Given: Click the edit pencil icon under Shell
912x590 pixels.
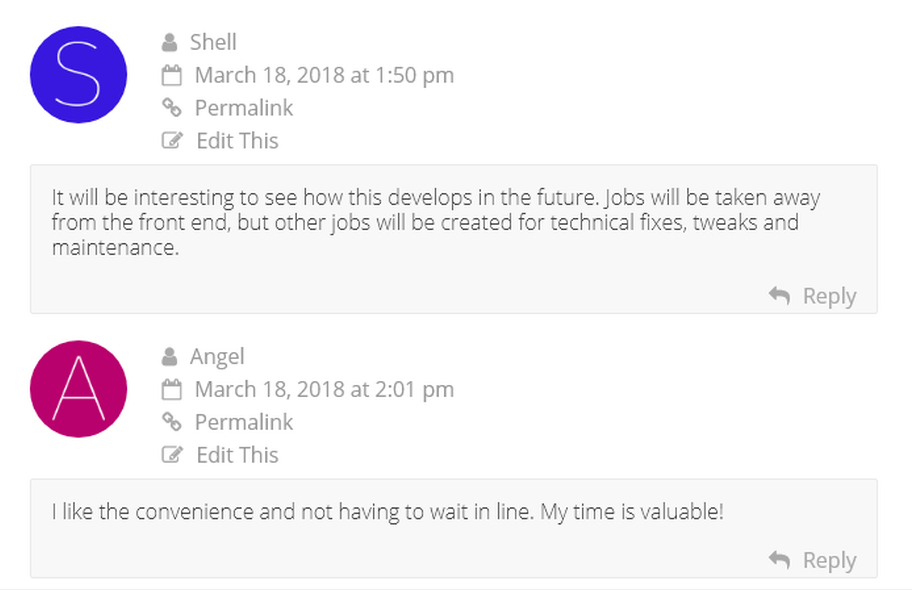Looking at the screenshot, I should click(172, 140).
